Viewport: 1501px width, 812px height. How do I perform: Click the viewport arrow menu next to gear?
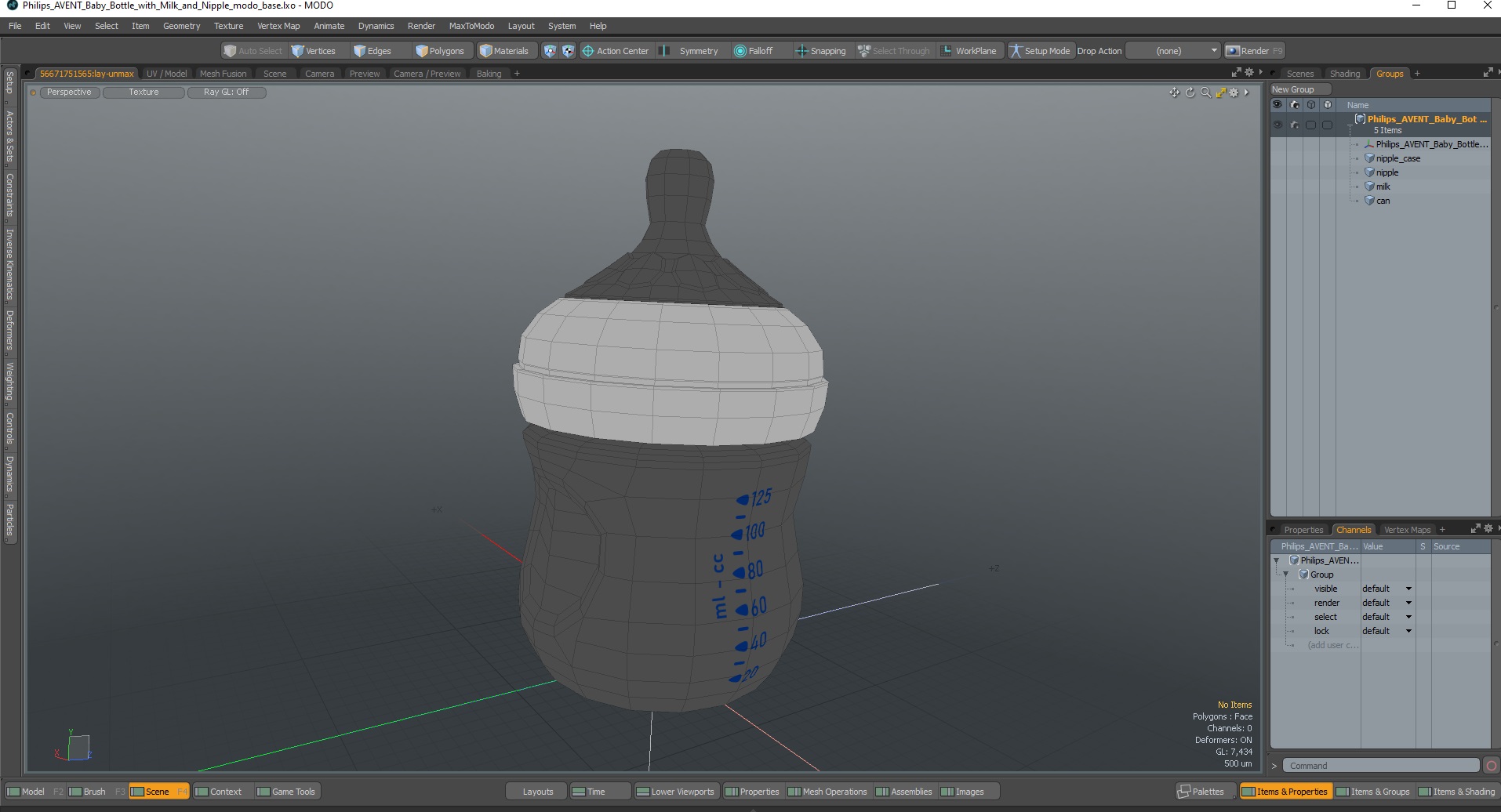coord(1246,92)
